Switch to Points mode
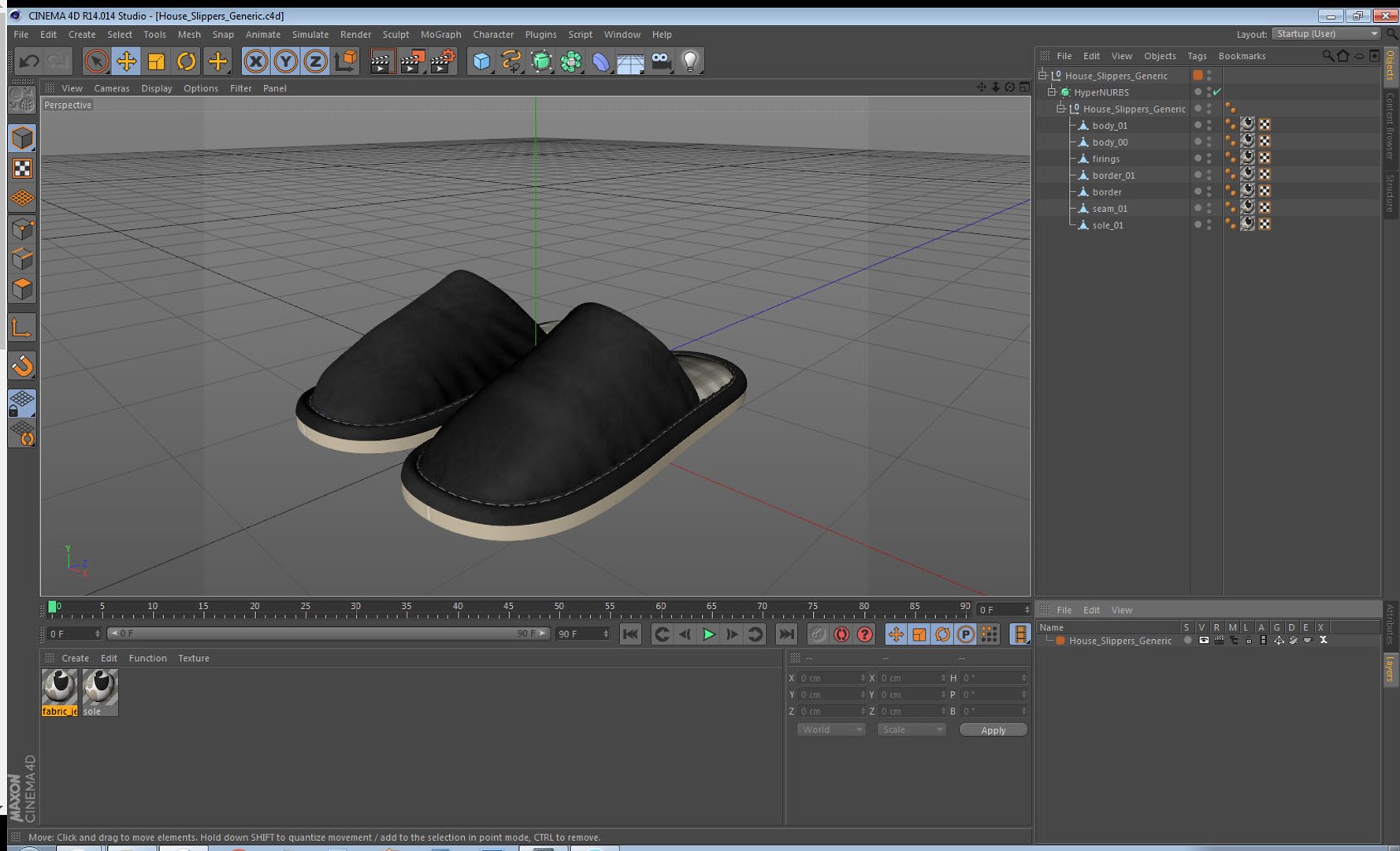The image size is (1400, 851). click(x=22, y=229)
